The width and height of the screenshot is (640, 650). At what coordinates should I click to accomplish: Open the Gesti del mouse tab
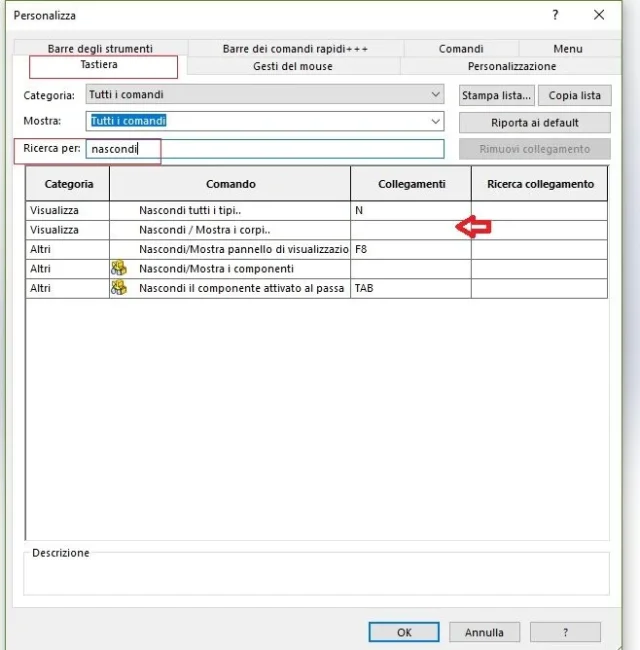(293, 66)
